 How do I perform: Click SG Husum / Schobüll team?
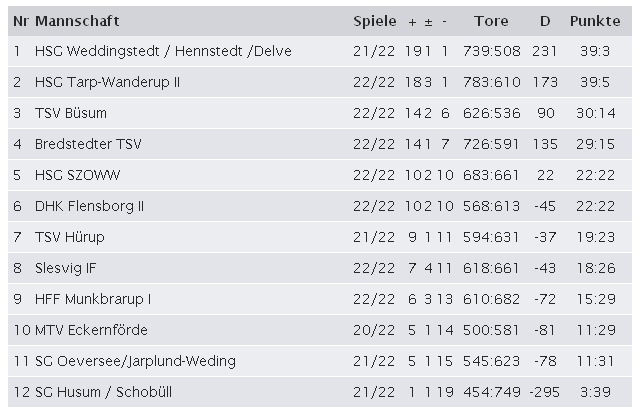pyautogui.click(x=103, y=392)
